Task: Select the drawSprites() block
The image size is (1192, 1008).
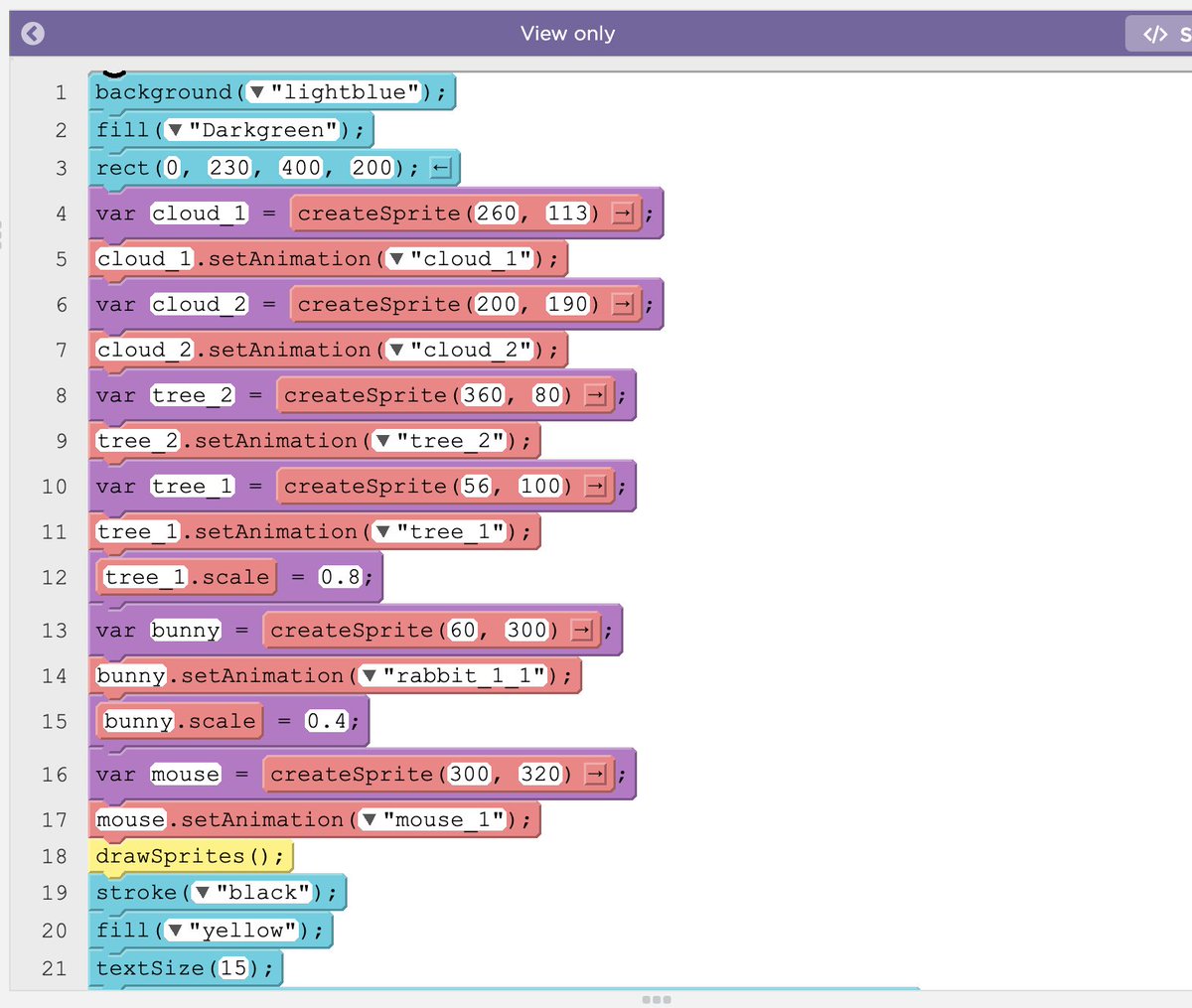Action: [x=190, y=856]
